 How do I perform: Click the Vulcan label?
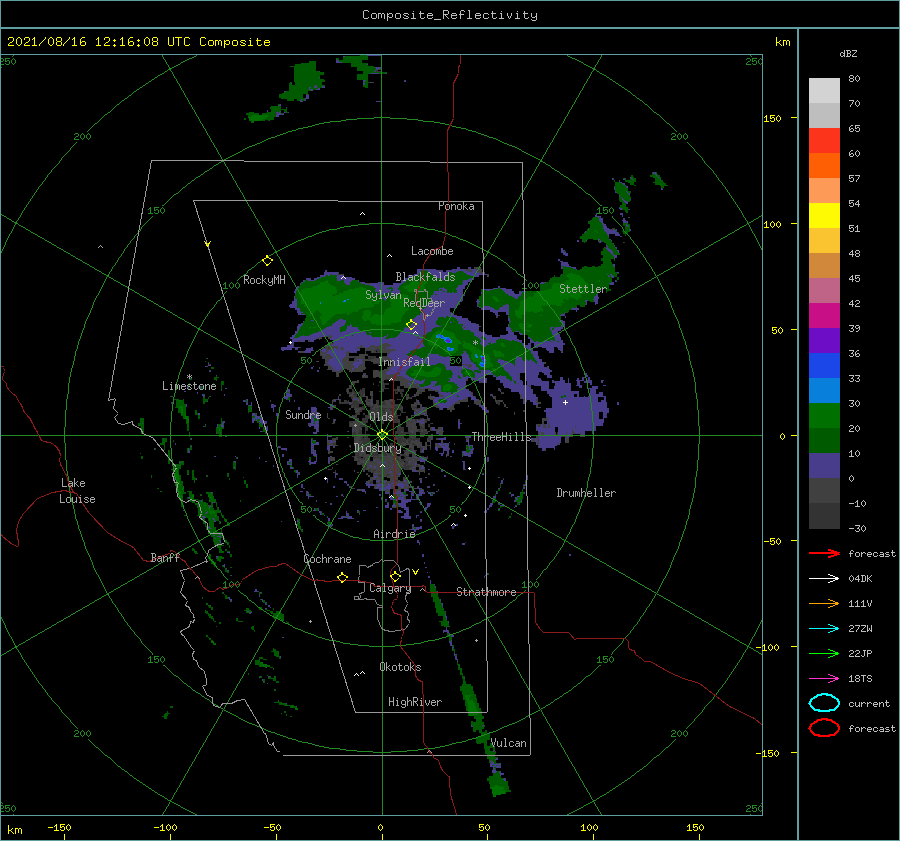(509, 743)
